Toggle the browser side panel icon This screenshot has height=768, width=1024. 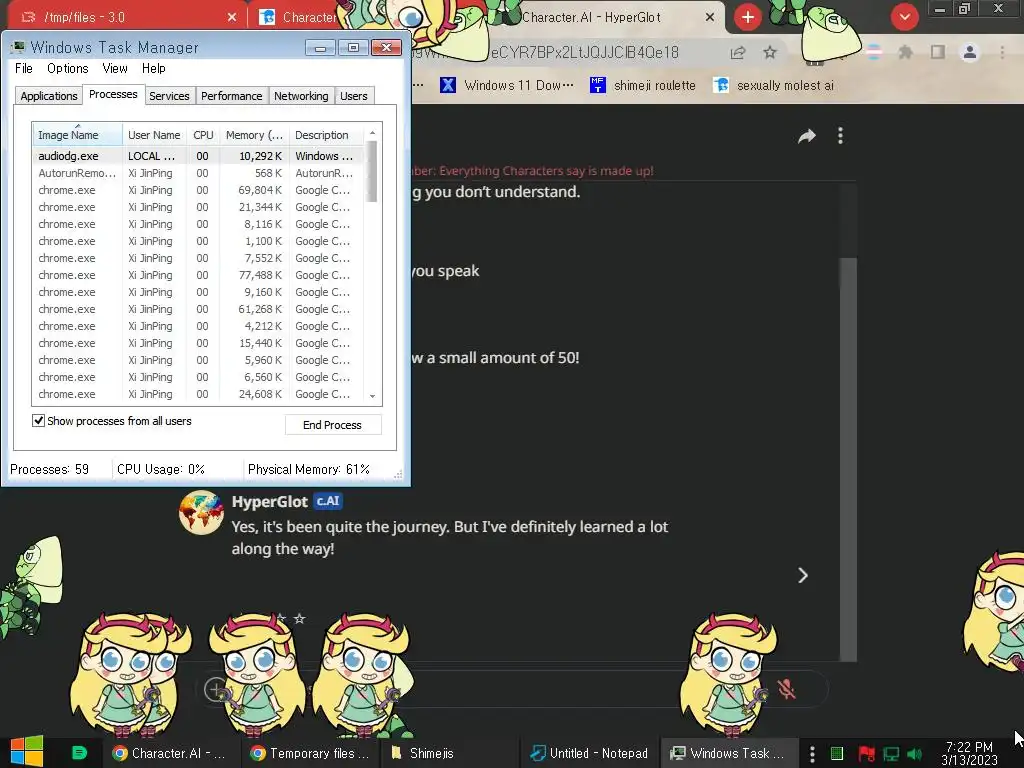coord(938,52)
